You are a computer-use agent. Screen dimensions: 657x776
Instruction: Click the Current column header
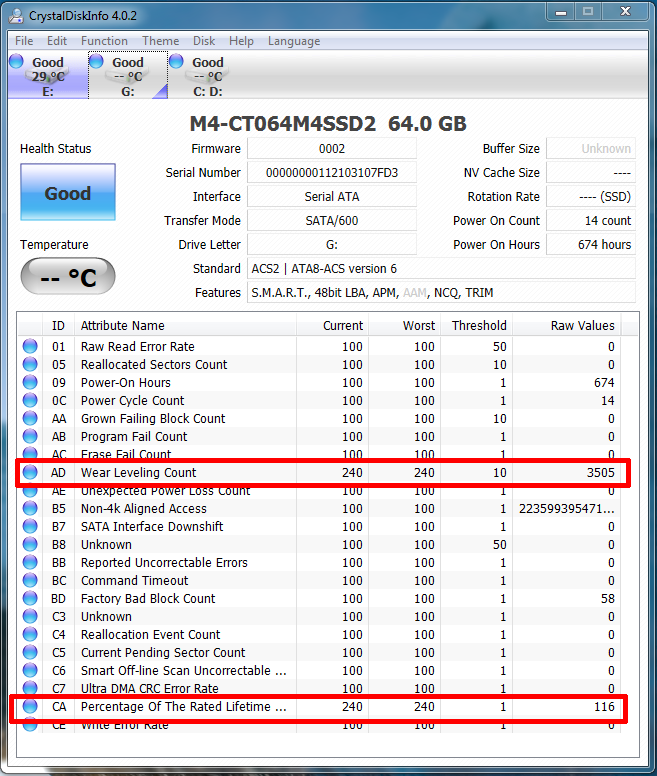click(332, 326)
